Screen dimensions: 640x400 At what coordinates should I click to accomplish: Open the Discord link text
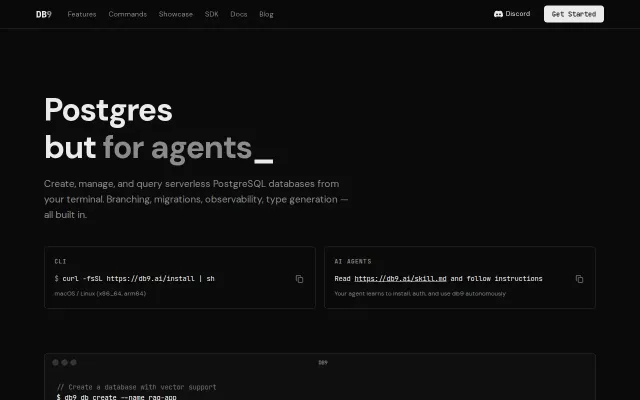(x=518, y=14)
